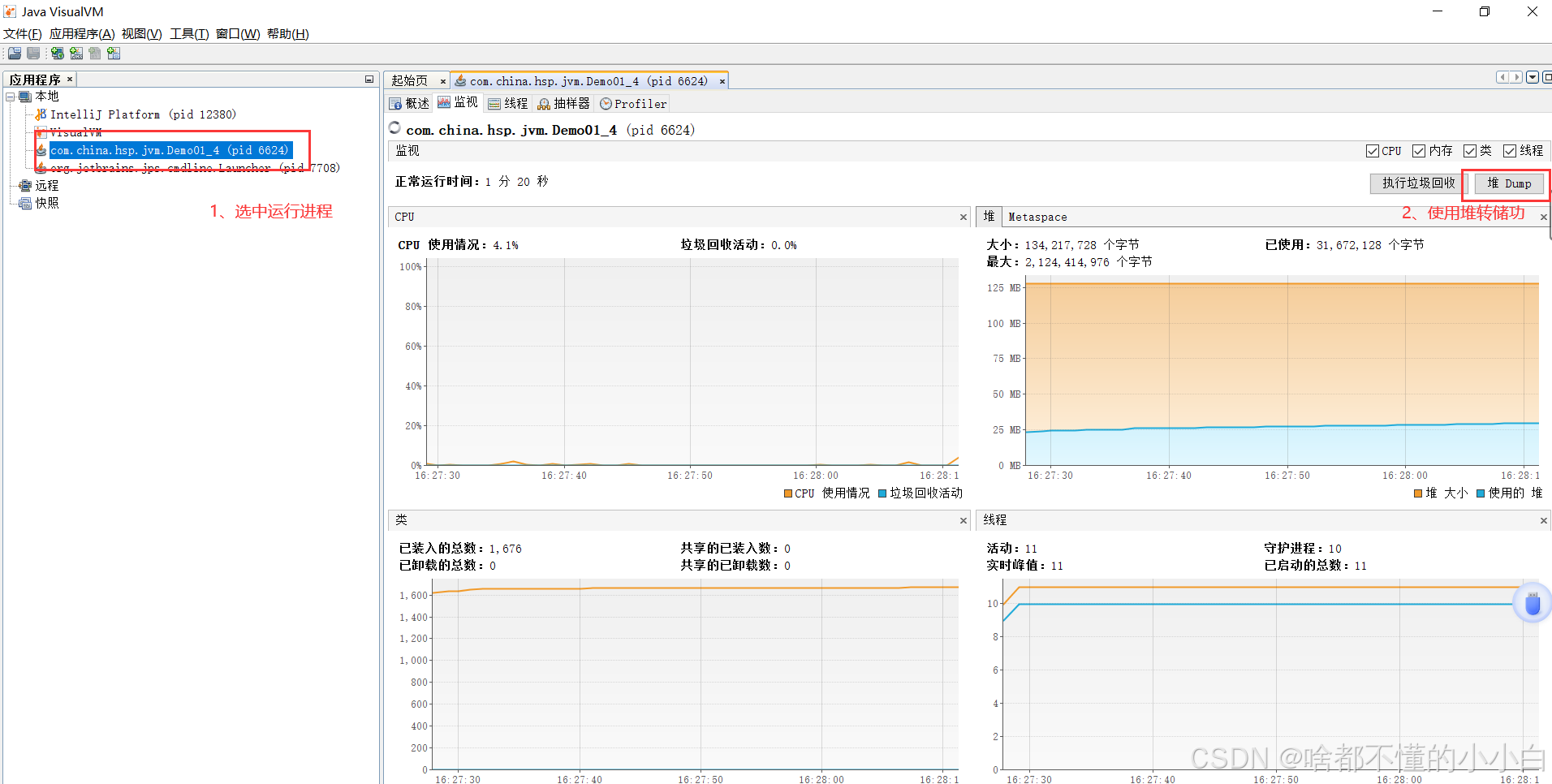Maximize the document window area

(1547, 77)
